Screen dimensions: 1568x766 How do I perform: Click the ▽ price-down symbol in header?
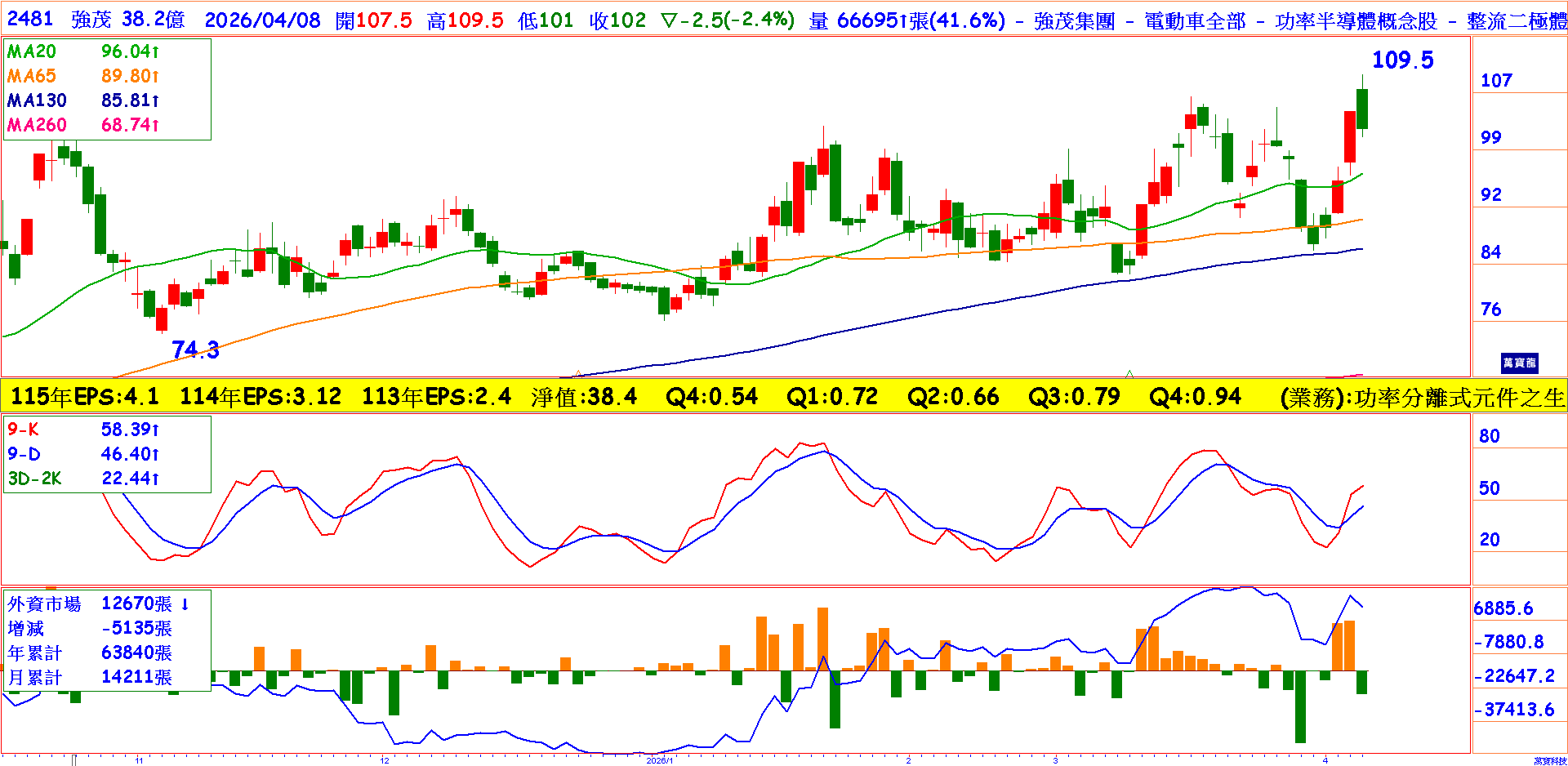[x=669, y=20]
